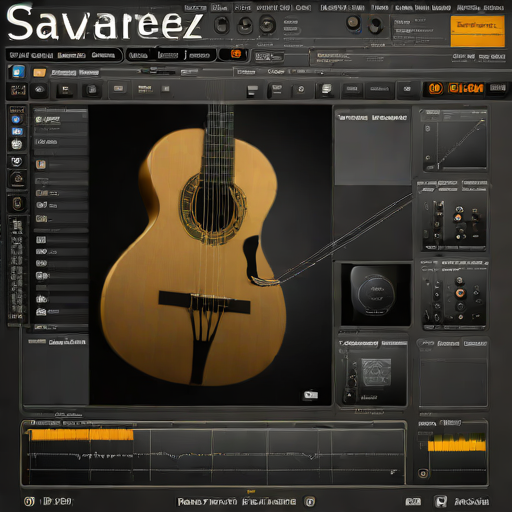Turn the leftmost of three round knobs beside Savareez

[x=221, y=25]
